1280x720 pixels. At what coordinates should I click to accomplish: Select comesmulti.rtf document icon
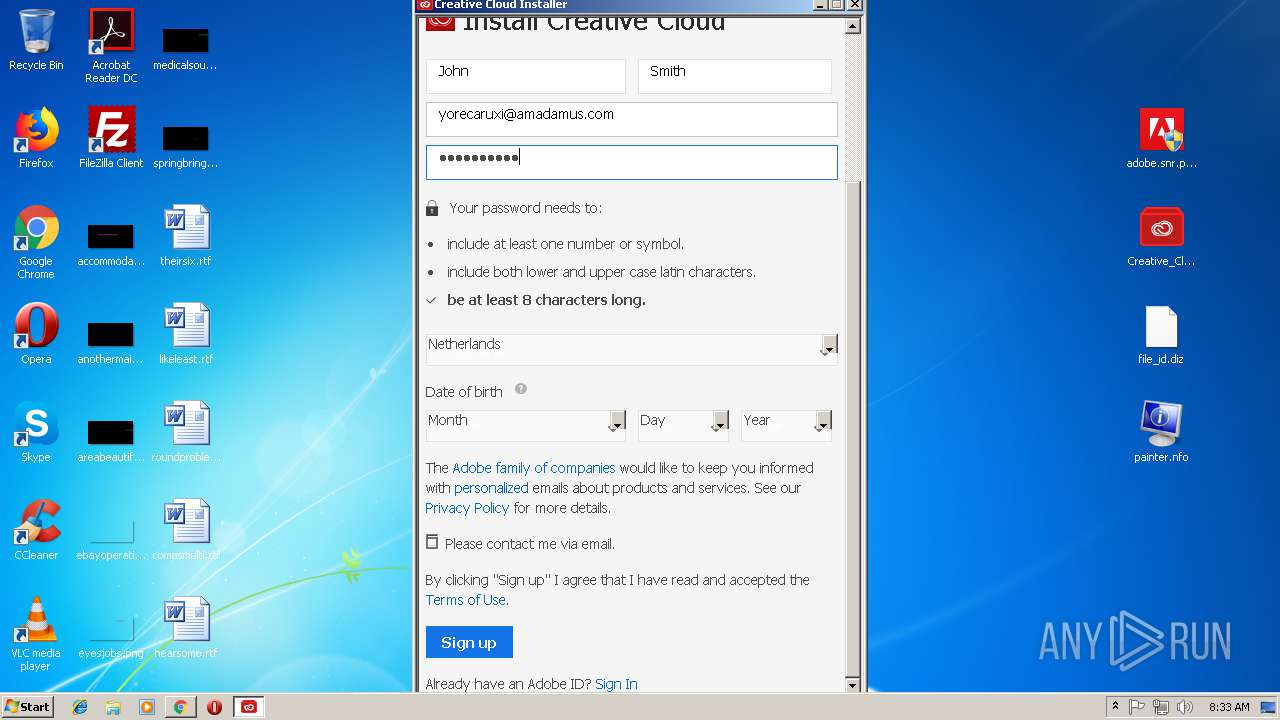[186, 530]
